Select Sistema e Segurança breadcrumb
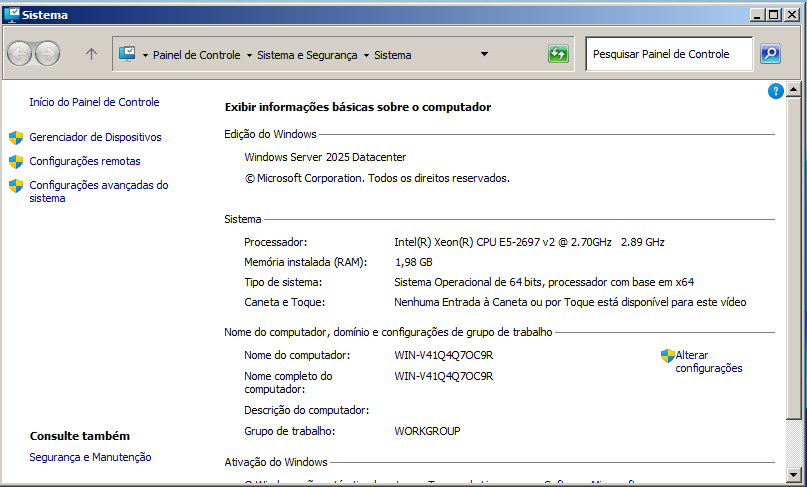This screenshot has height=487, width=807. coord(307,55)
